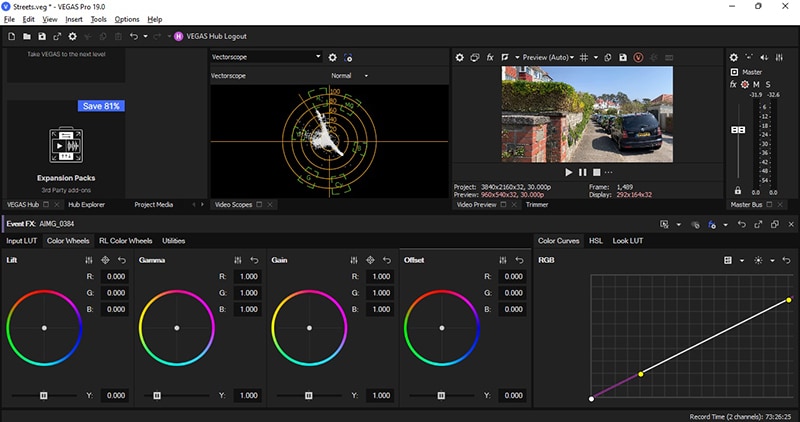This screenshot has height=422, width=800.
Task: Toggle the overlays grid icon
Action: coord(584,58)
